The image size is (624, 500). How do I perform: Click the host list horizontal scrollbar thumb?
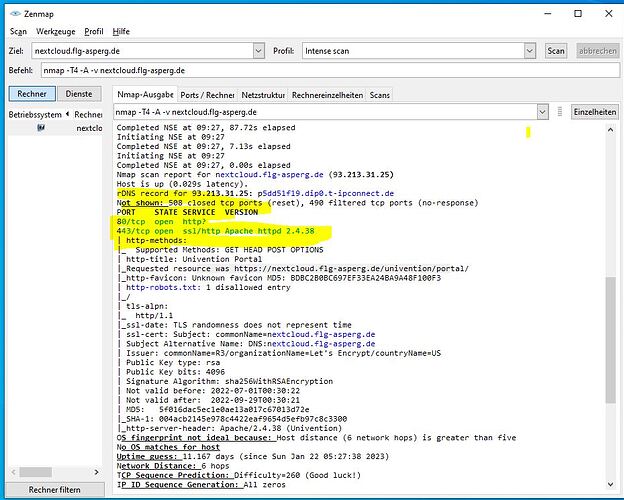pos(36,472)
